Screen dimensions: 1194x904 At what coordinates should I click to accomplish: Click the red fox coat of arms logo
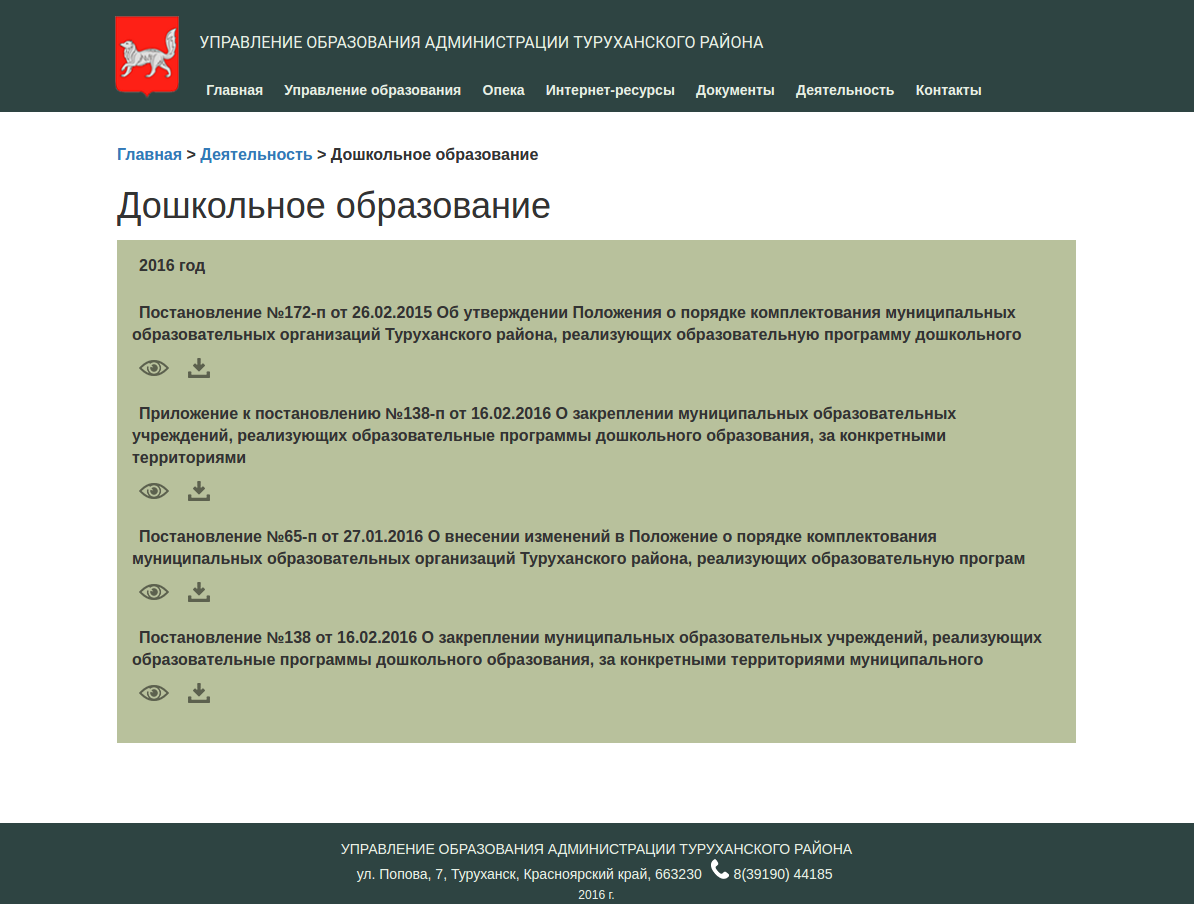pos(147,56)
